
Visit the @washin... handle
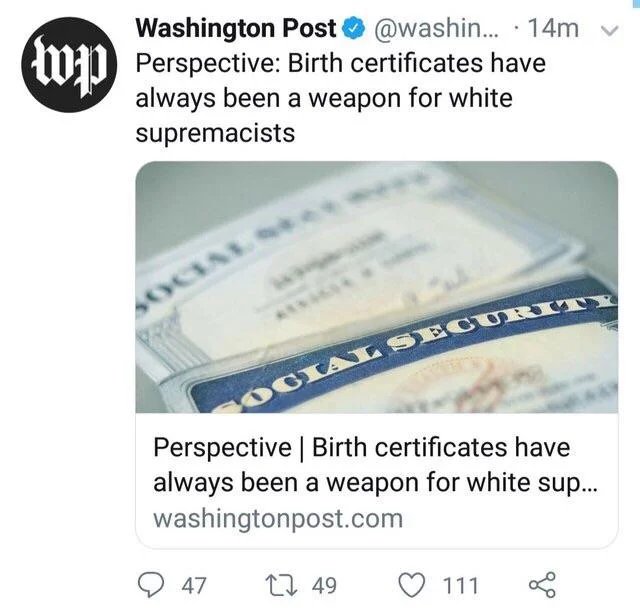pyautogui.click(x=436, y=29)
